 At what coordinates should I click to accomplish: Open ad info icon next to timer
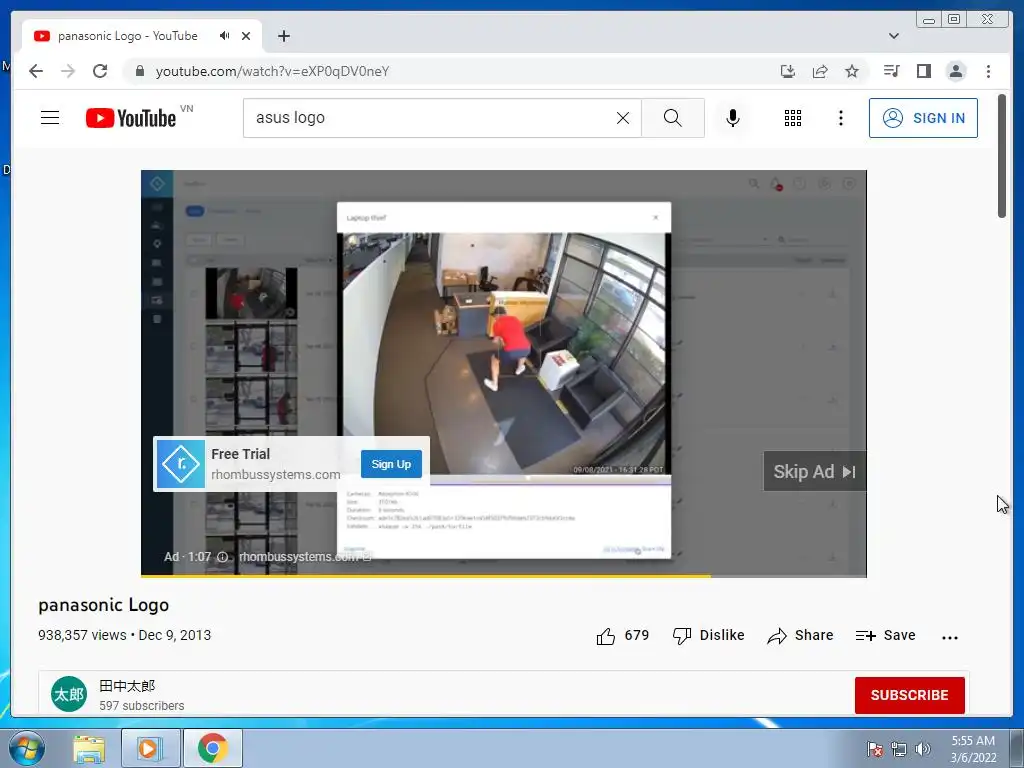[x=222, y=557]
